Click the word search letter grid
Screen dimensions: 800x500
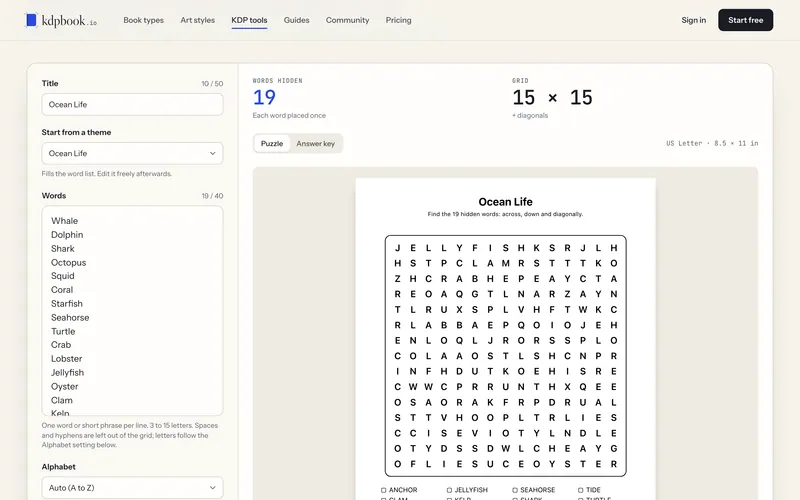(x=506, y=356)
